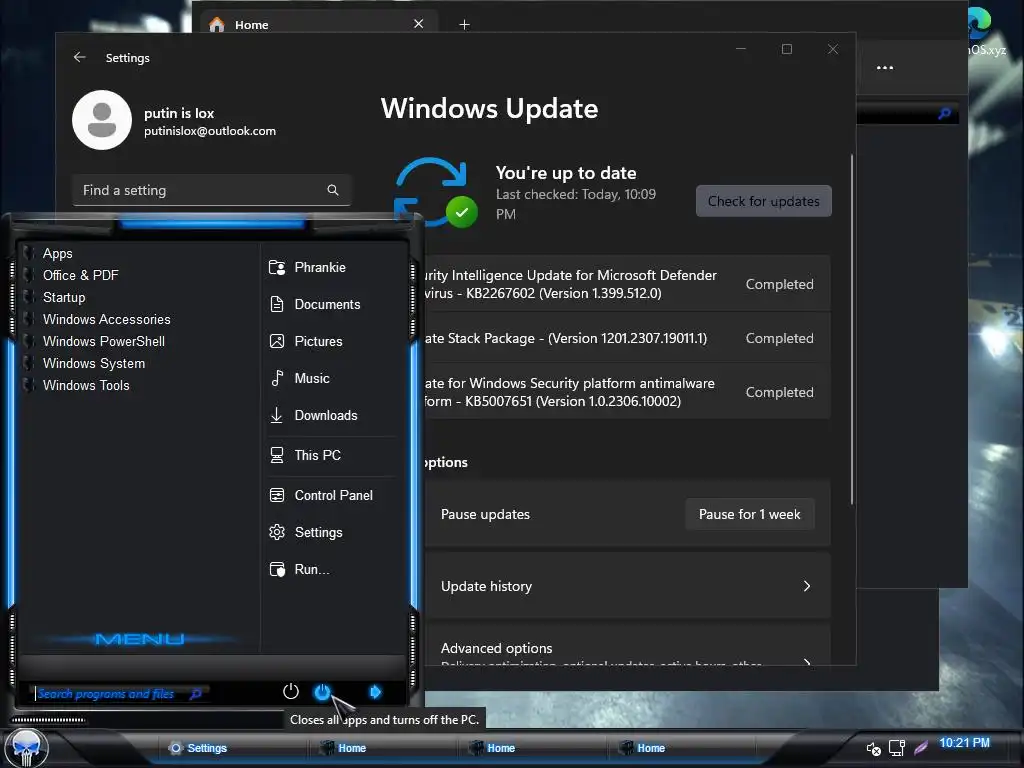
Task: Open shutdown options arrow in start menu
Action: (375, 692)
